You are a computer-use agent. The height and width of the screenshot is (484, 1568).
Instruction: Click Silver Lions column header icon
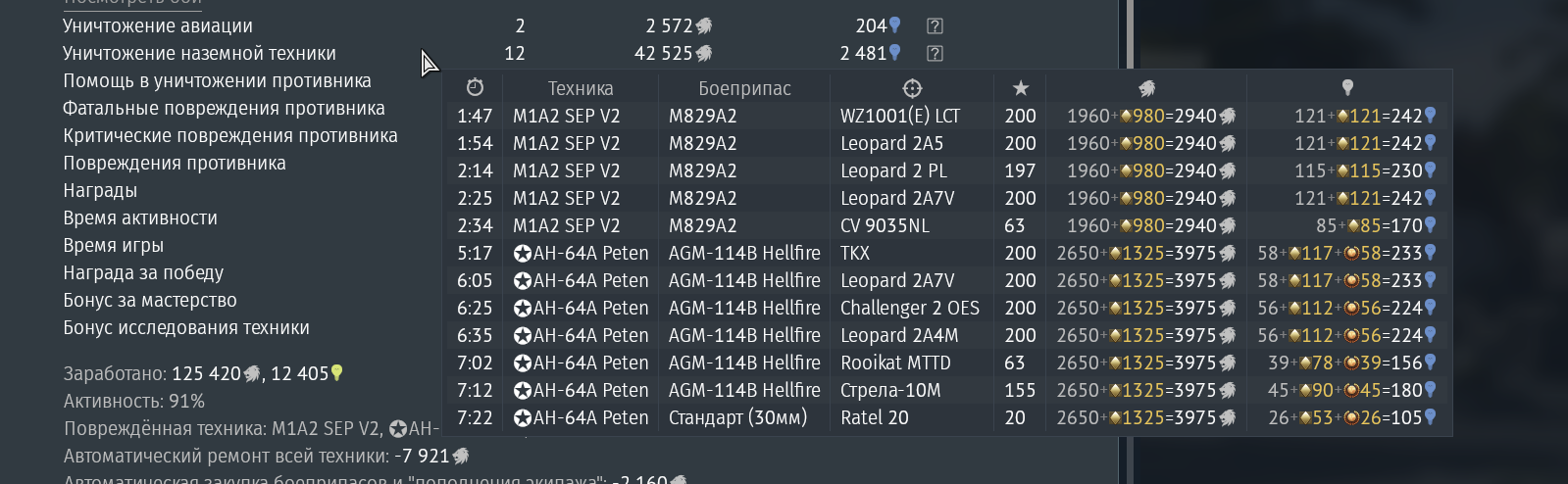click(x=1147, y=88)
